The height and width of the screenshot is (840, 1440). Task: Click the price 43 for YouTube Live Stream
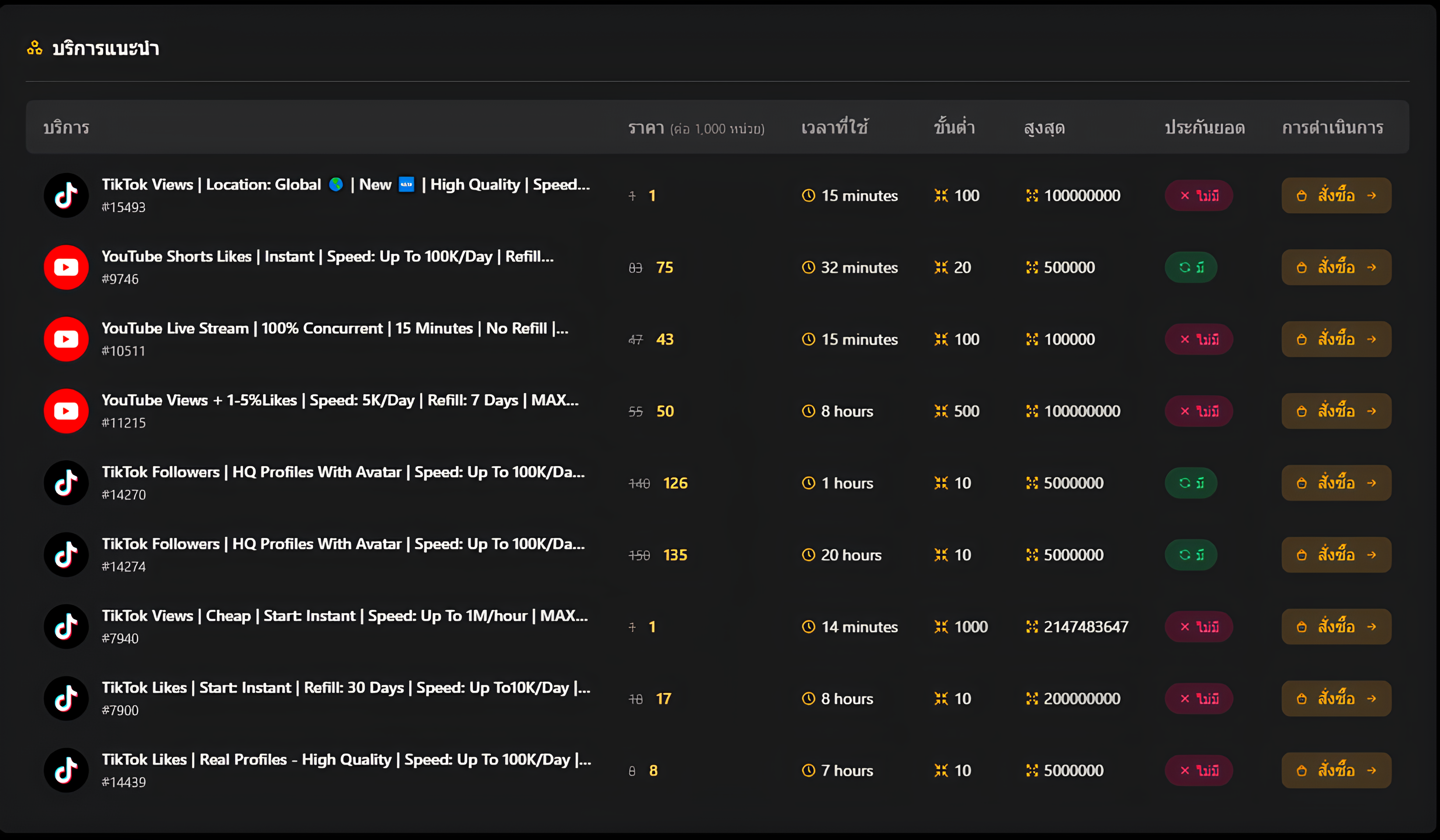tap(665, 339)
